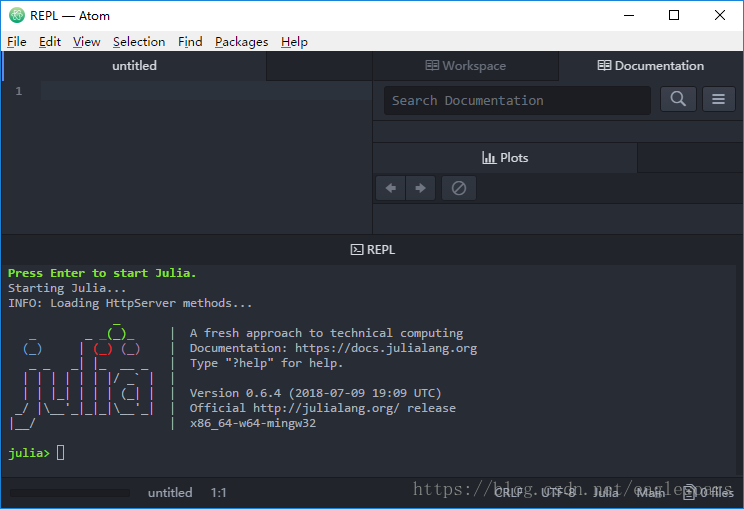Select the Plots pane tab
This screenshot has width=744, height=509.
pos(505,158)
